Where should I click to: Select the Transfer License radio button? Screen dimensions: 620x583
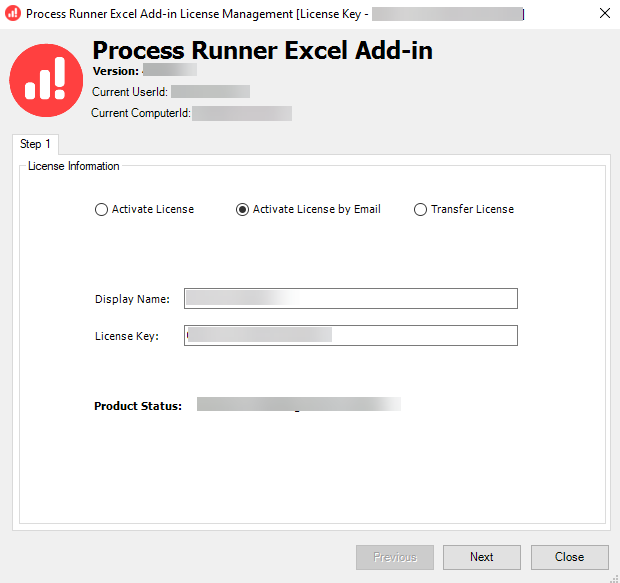tap(421, 210)
